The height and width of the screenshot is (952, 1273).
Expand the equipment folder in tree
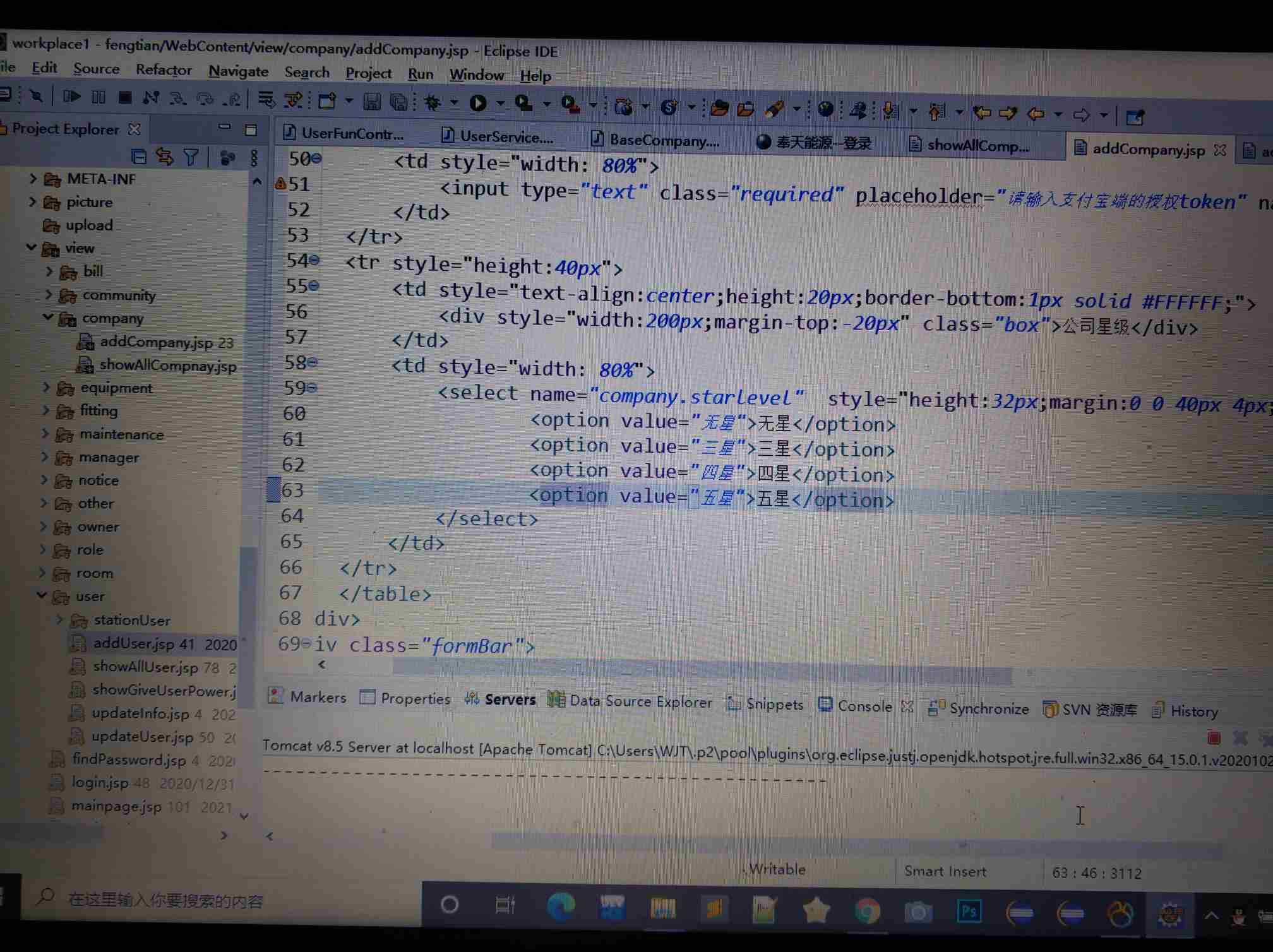click(46, 387)
